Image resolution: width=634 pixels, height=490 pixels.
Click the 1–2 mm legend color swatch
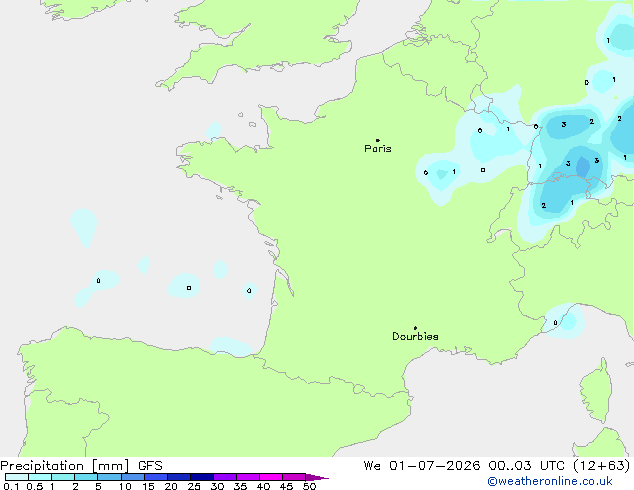click(63, 477)
